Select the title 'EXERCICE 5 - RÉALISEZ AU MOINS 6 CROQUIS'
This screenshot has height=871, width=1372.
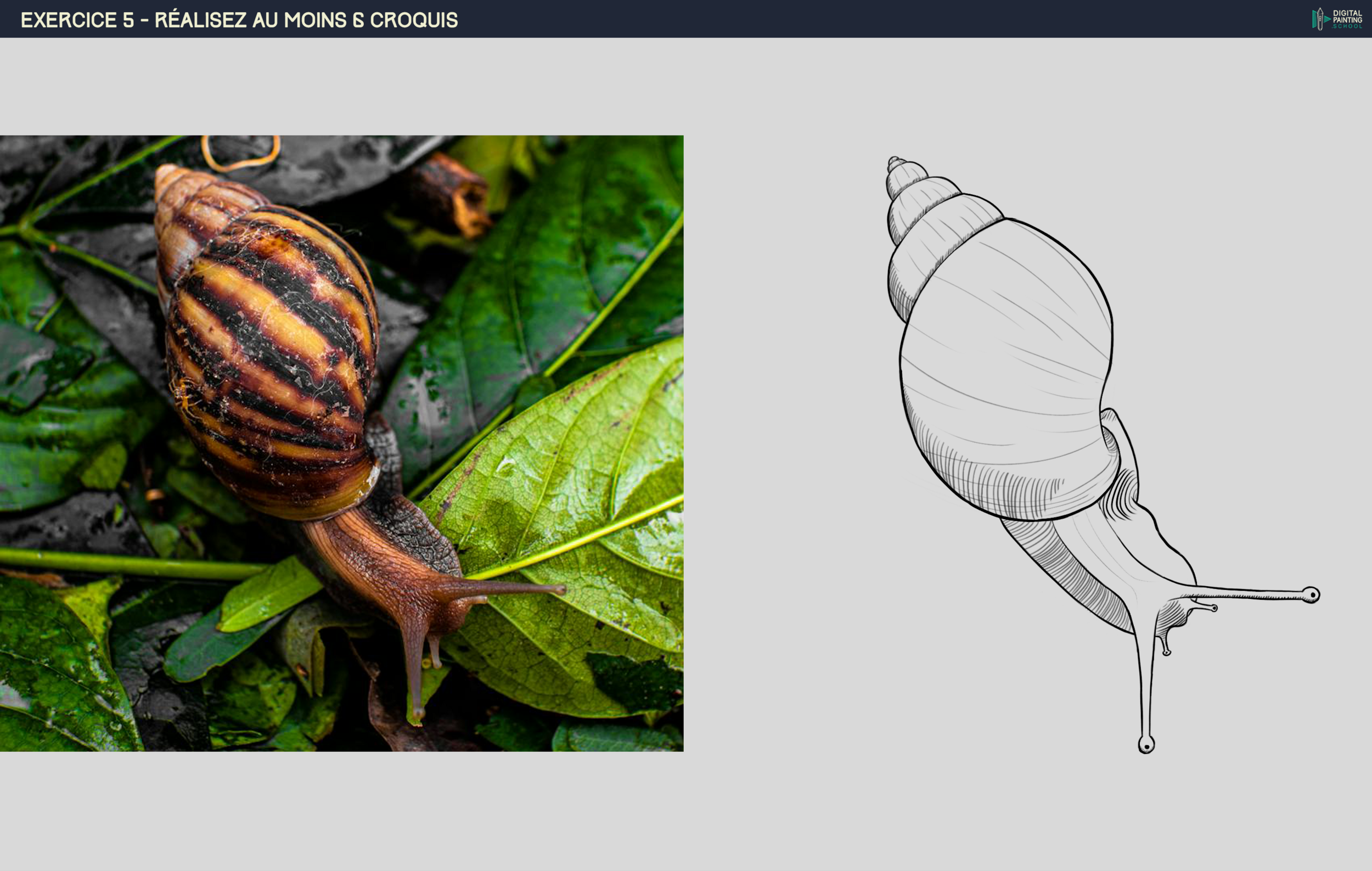point(239,19)
